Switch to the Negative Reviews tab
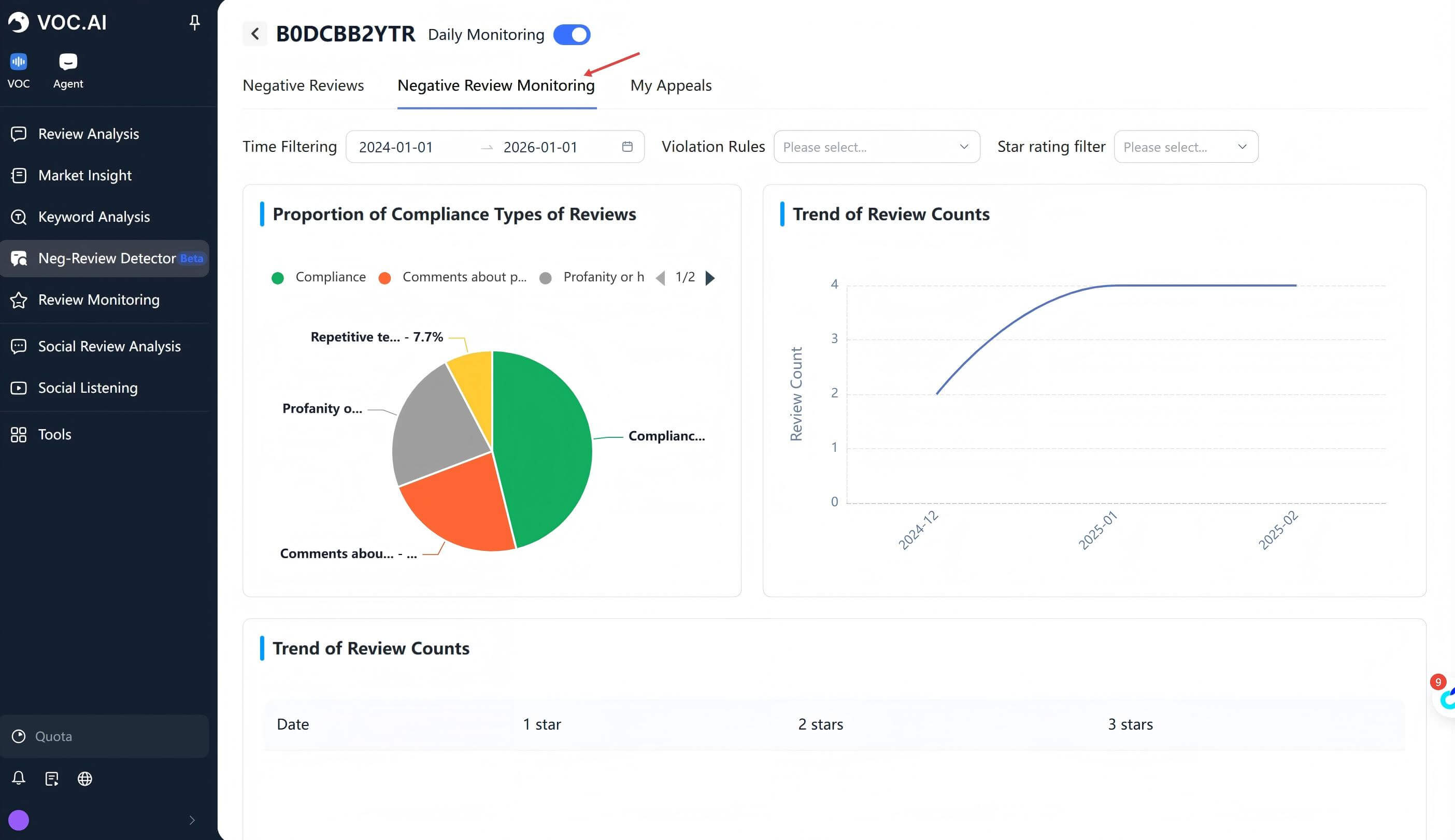The height and width of the screenshot is (840, 1455). click(303, 86)
